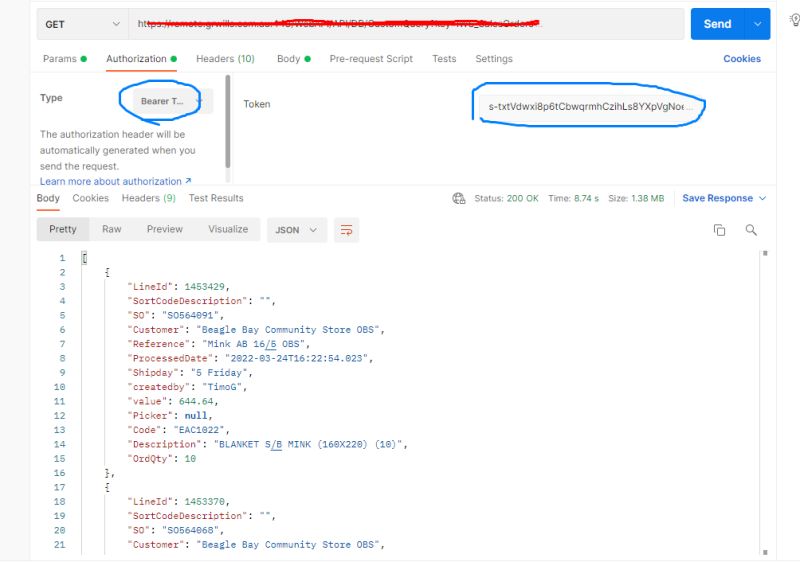Click the opening bracket on line 1

tap(84, 258)
